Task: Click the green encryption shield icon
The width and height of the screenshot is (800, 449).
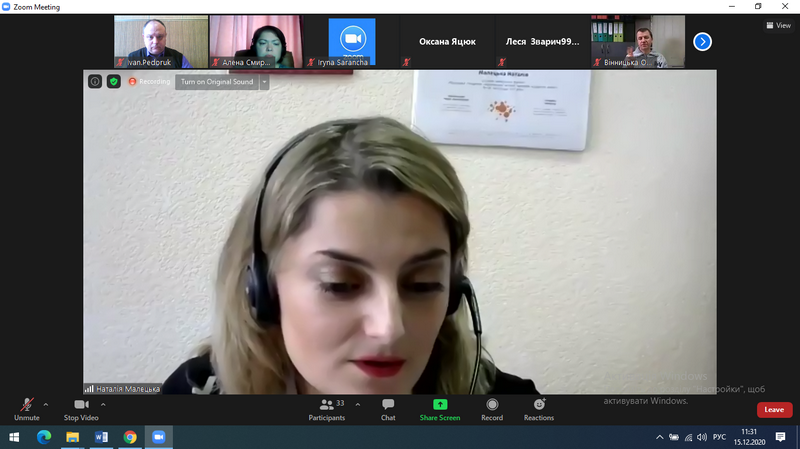Action: tap(114, 82)
